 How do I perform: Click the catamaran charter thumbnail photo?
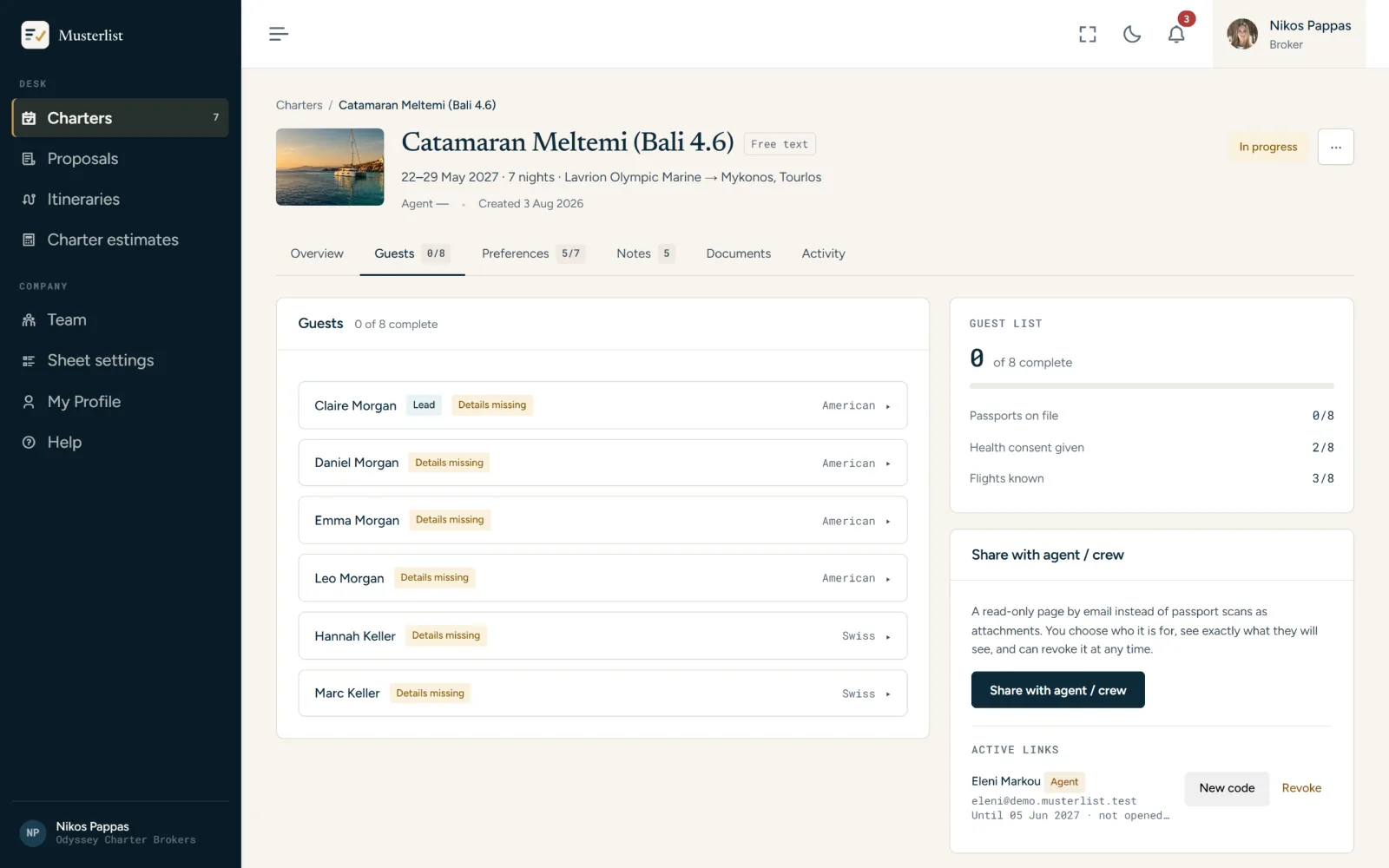point(330,167)
